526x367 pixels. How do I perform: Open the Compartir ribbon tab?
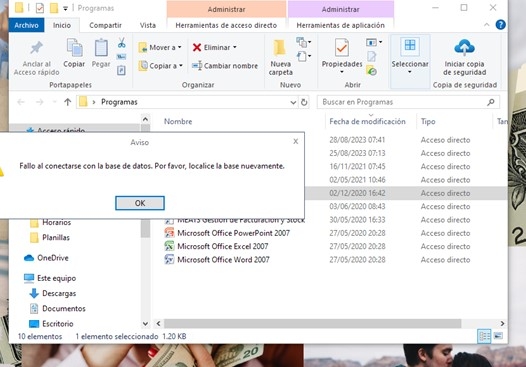(x=105, y=25)
